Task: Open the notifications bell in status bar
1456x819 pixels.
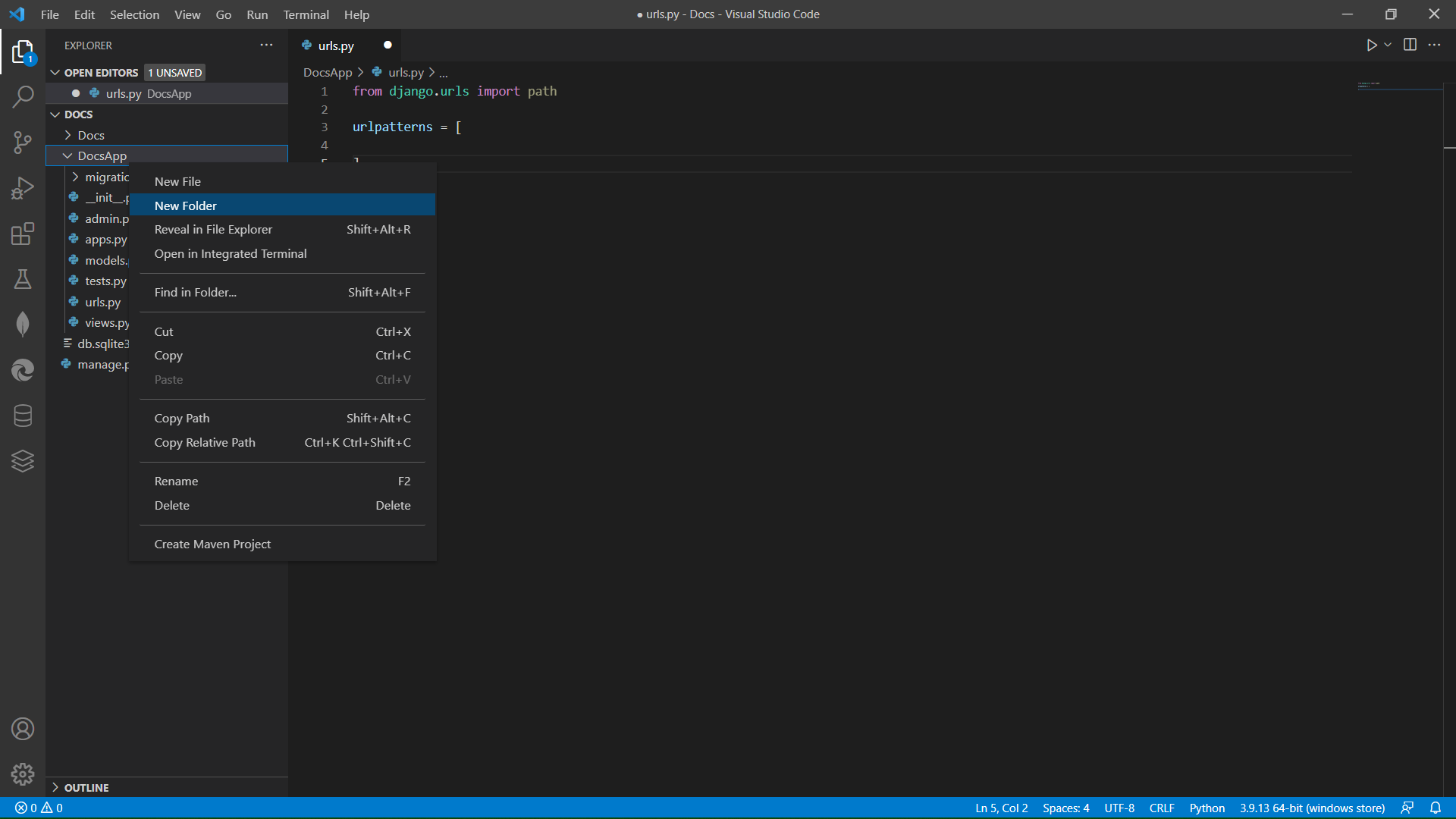Action: pyautogui.click(x=1436, y=808)
